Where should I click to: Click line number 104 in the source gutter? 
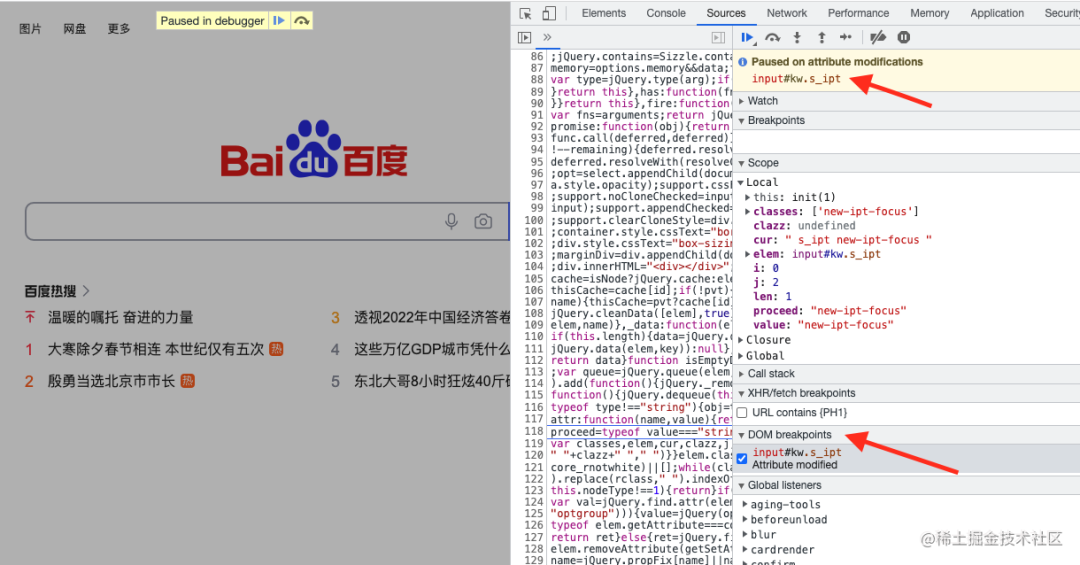point(534,266)
